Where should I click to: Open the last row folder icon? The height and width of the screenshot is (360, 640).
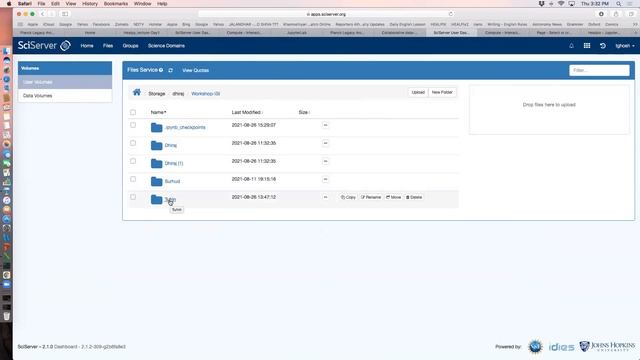[x=156, y=199]
